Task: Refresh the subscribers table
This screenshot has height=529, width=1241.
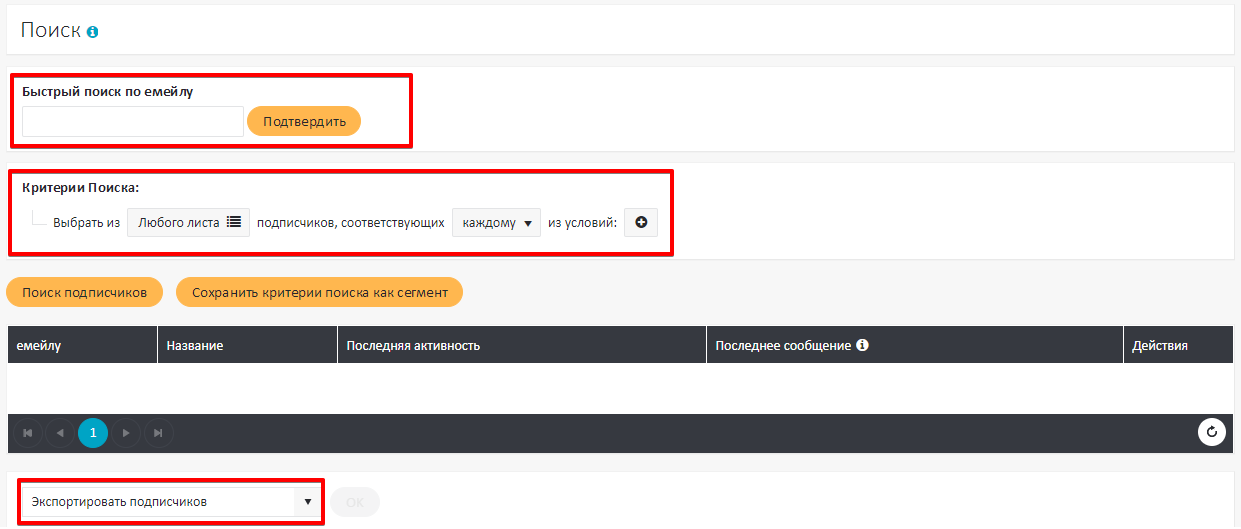Action: pyautogui.click(x=1212, y=432)
